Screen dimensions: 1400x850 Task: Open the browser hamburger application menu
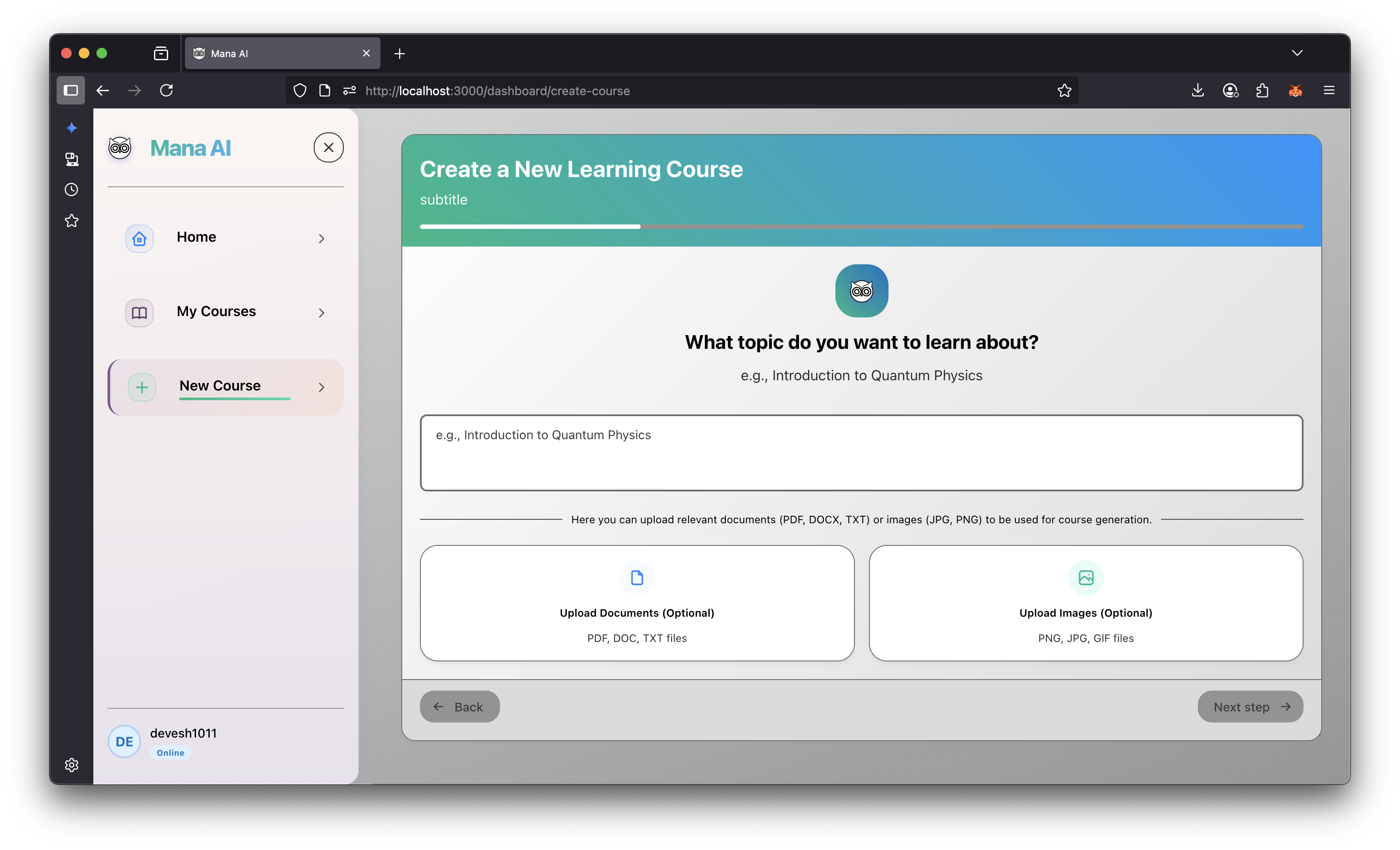(1328, 90)
